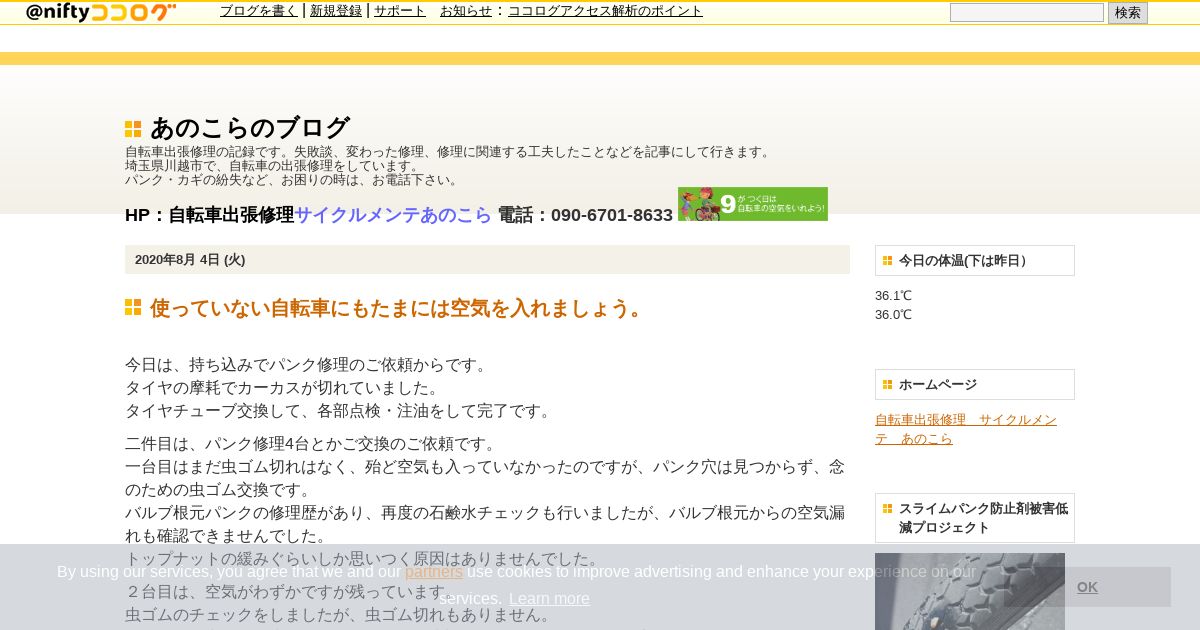Open the あのこらのブログ blog title
Screen dimensions: 1200x630
(250, 128)
